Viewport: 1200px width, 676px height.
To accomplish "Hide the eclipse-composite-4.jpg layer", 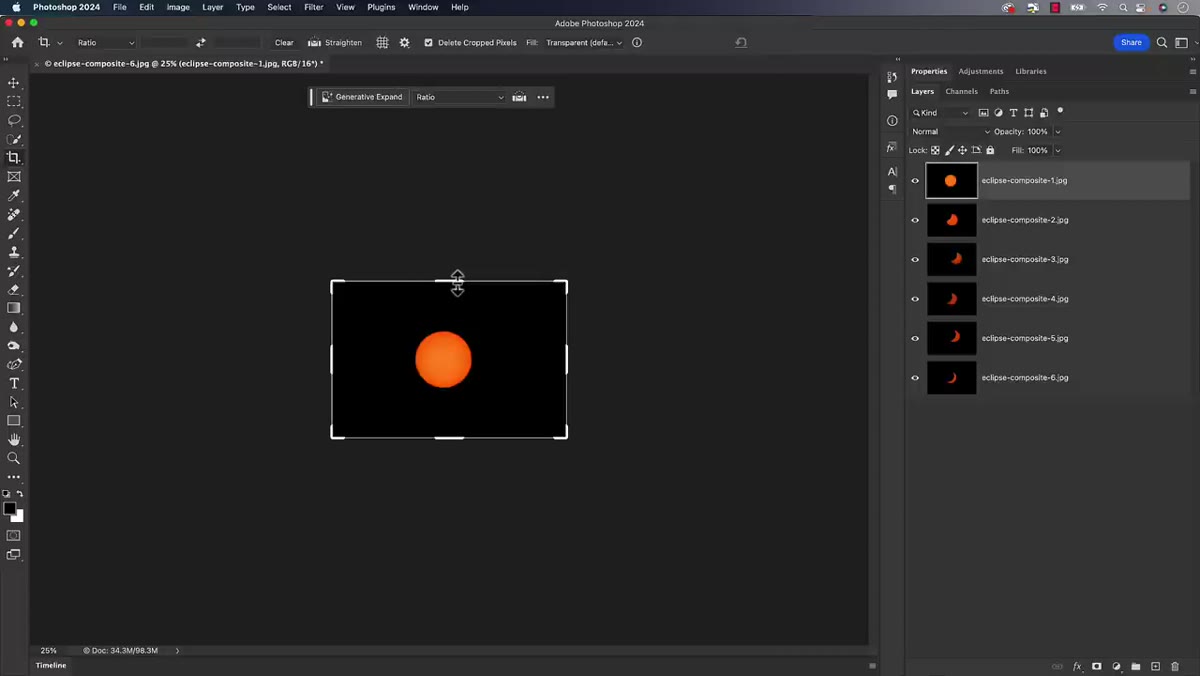I will [x=915, y=299].
